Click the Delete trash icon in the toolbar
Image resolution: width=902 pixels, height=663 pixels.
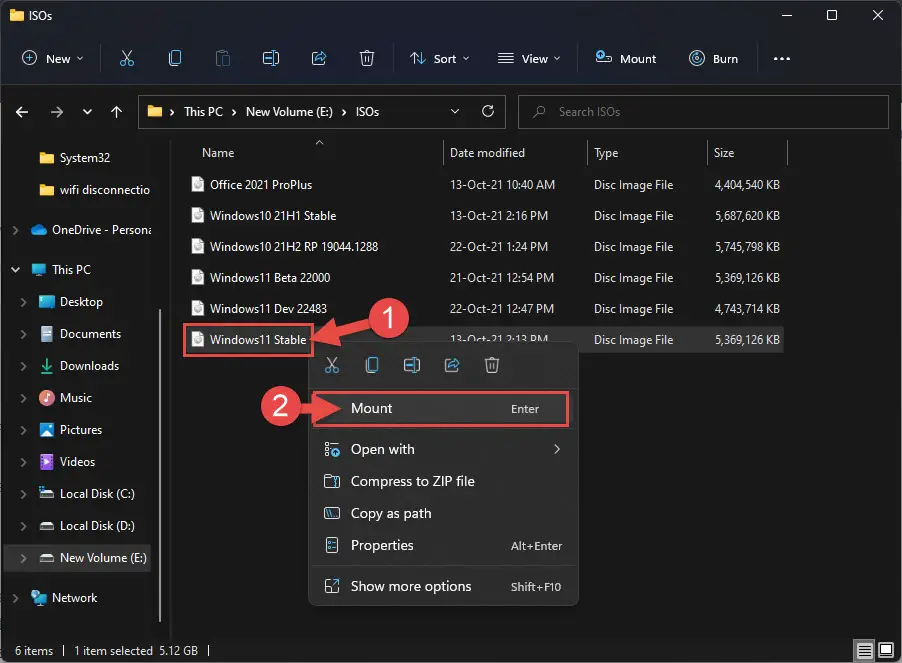coord(366,58)
